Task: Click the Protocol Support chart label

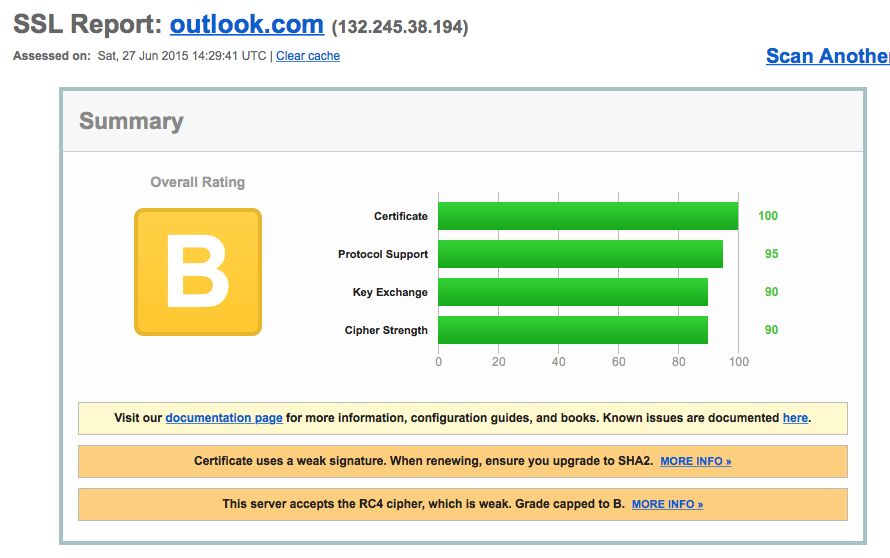Action: coord(383,254)
